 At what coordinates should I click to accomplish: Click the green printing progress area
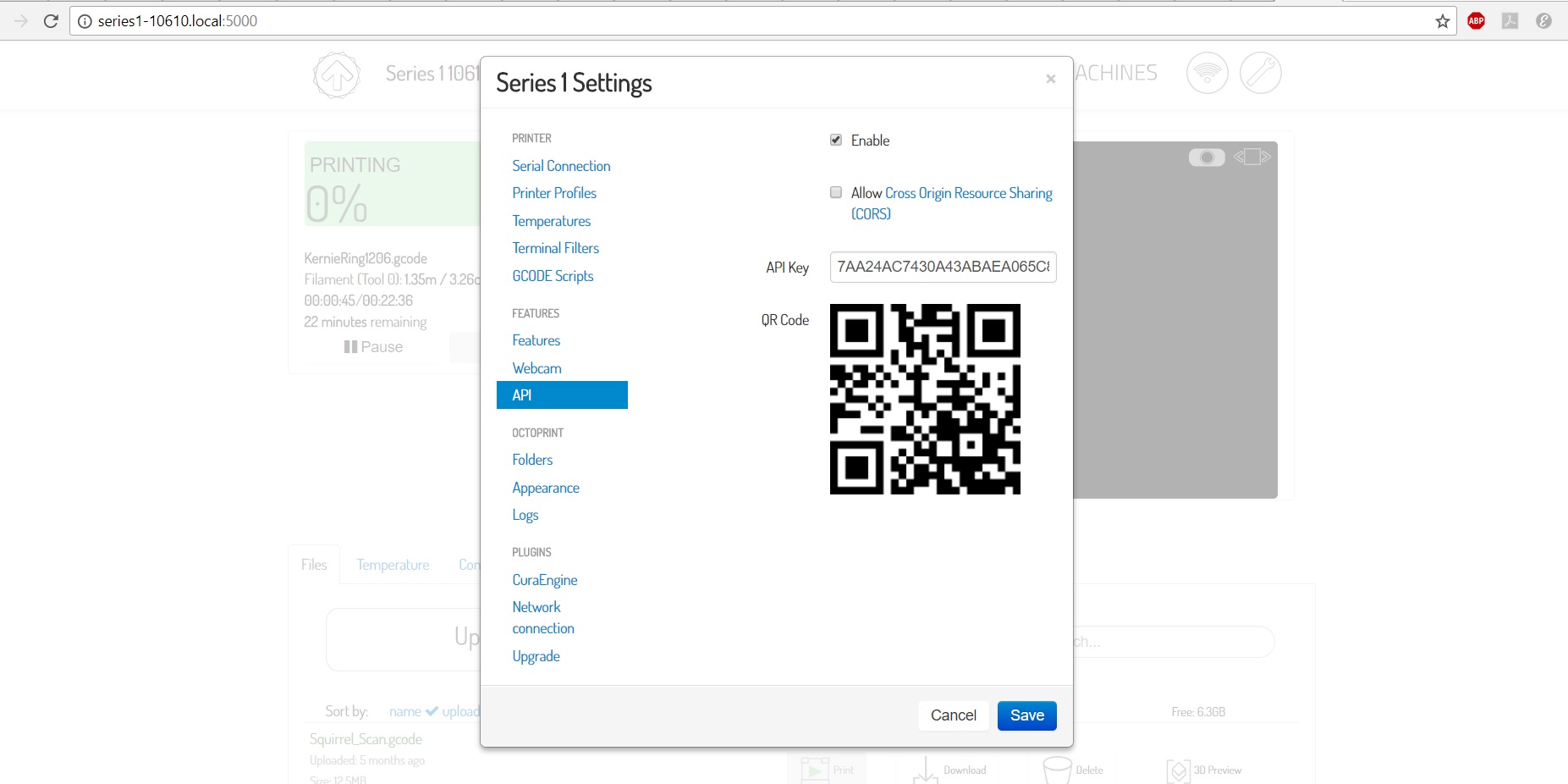click(390, 184)
